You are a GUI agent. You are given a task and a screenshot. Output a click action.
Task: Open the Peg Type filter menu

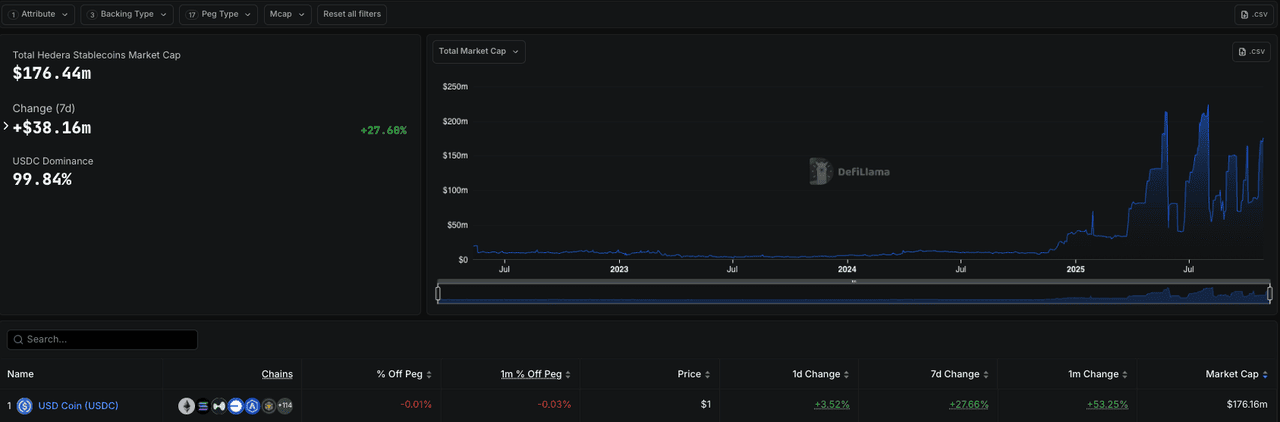(x=219, y=14)
